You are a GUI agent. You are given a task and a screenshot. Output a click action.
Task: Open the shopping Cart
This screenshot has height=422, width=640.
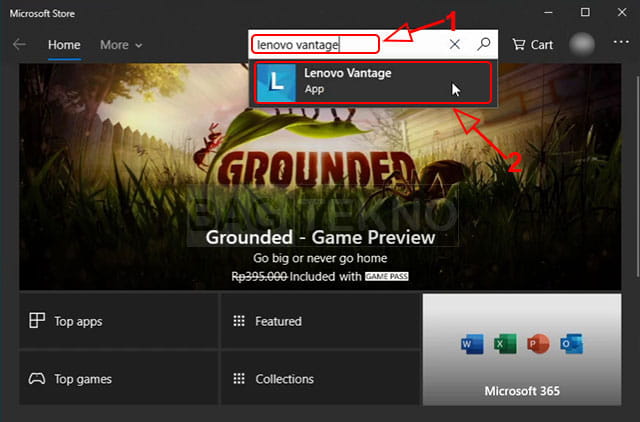tap(532, 44)
